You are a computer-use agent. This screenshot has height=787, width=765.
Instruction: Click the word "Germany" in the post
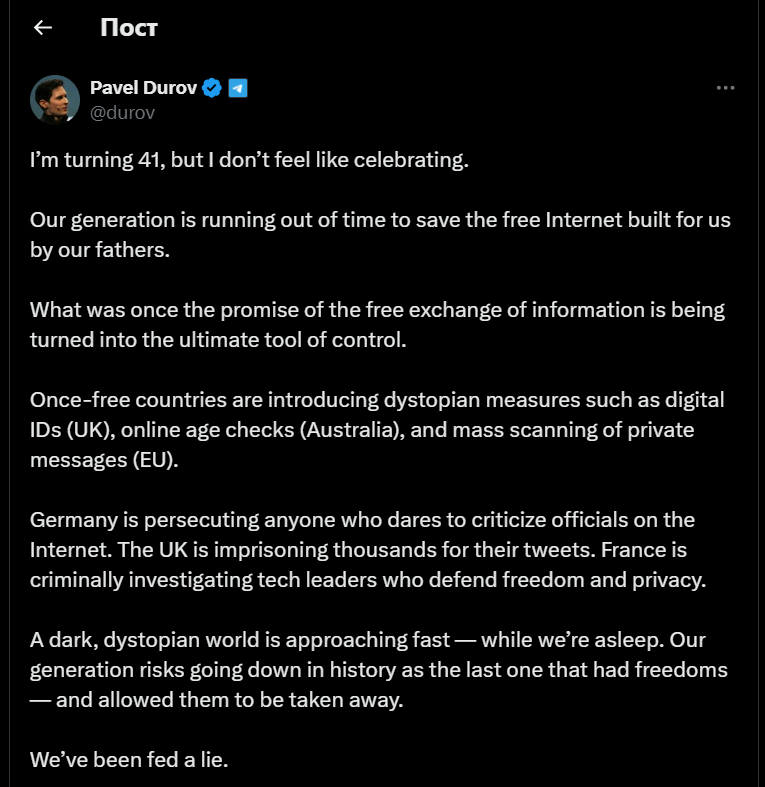point(73,520)
